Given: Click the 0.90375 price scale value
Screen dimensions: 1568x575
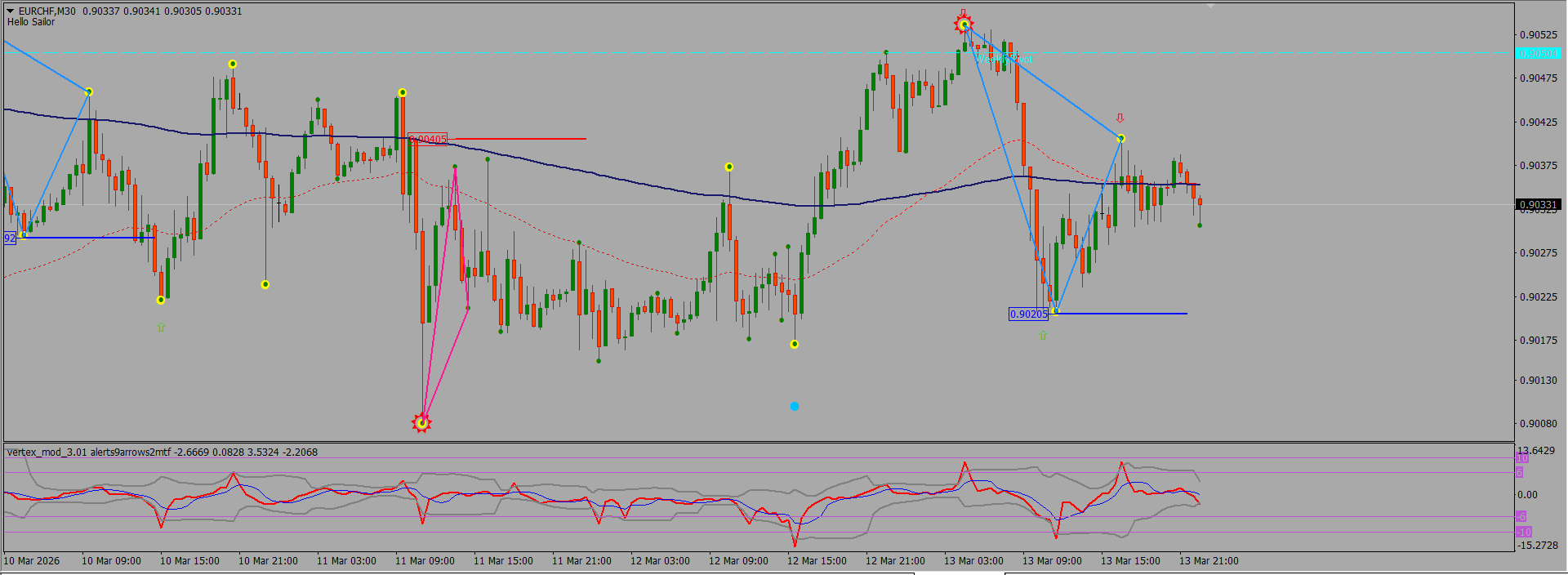Looking at the screenshot, I should 1538,166.
